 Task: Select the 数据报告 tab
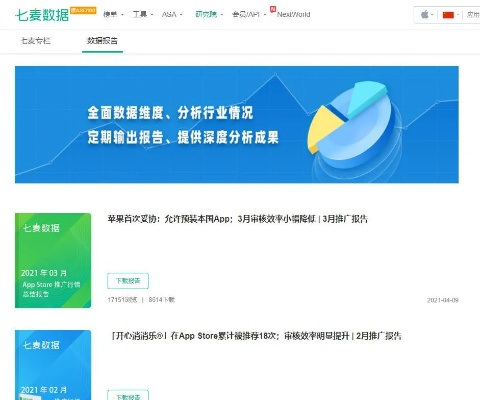point(102,41)
